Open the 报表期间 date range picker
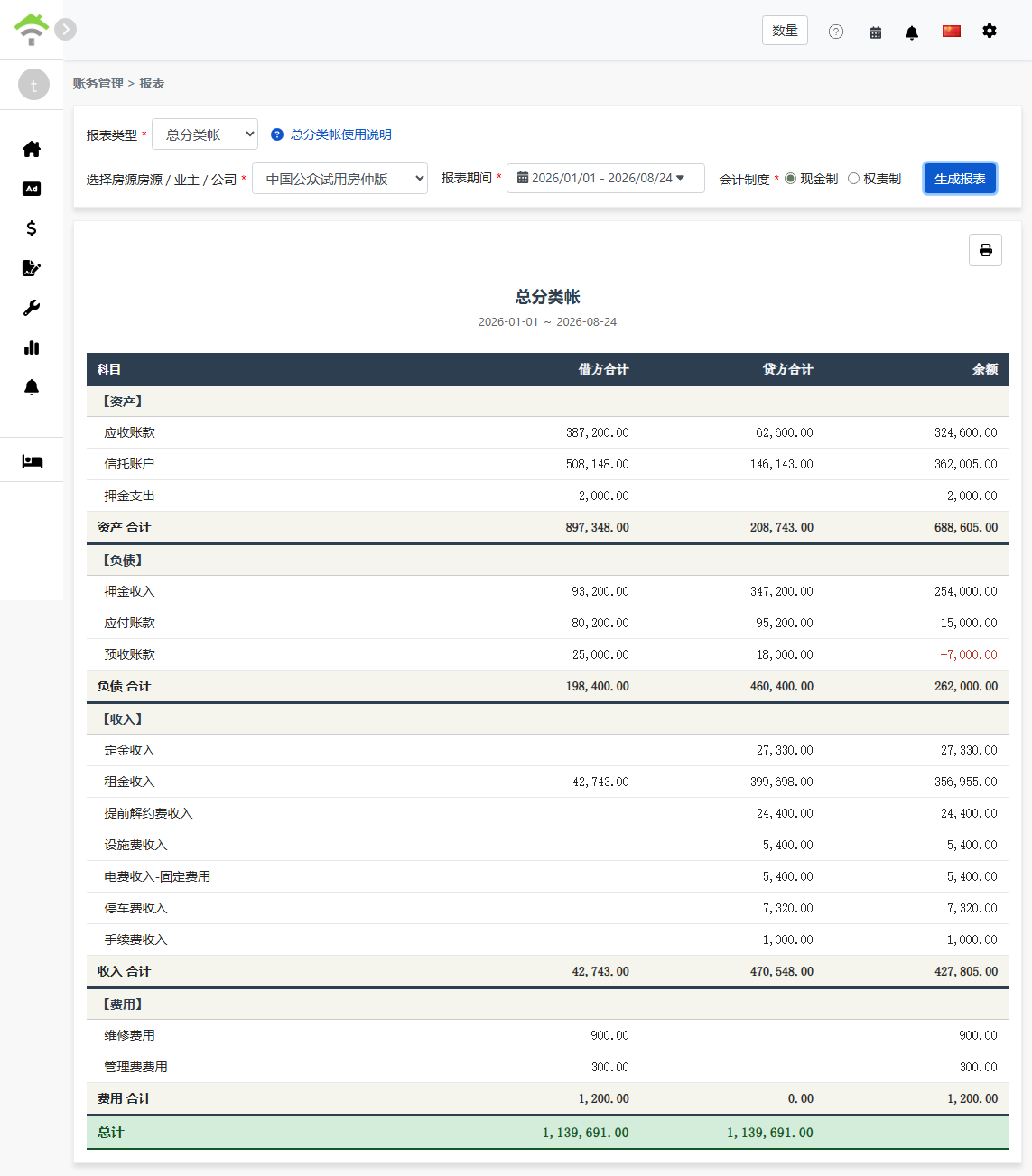The height and width of the screenshot is (1176, 1032). click(605, 178)
